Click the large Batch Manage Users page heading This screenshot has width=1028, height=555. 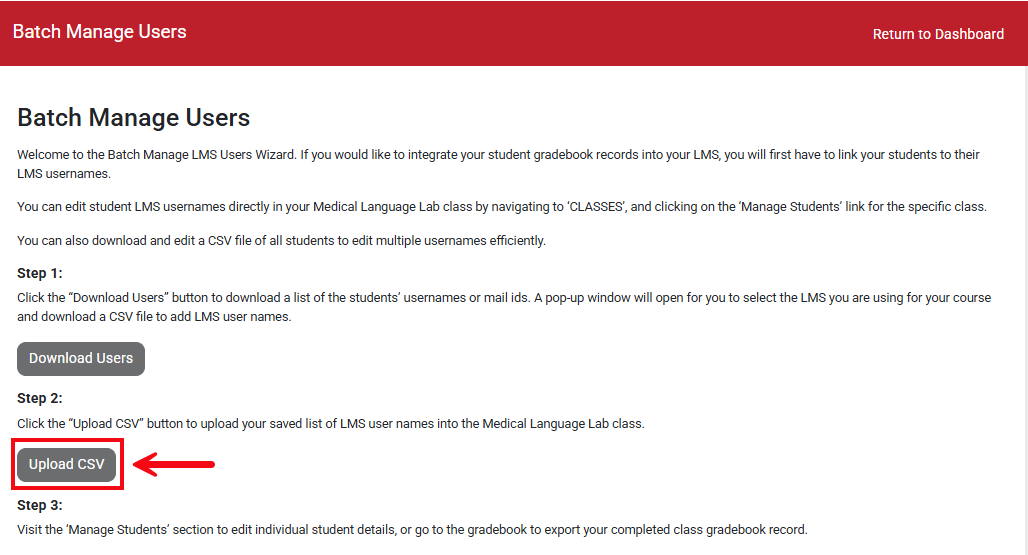pyautogui.click(x=134, y=118)
